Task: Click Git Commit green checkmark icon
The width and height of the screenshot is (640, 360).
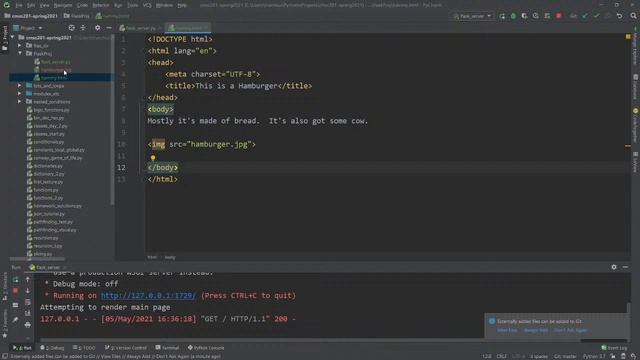Action: point(596,16)
